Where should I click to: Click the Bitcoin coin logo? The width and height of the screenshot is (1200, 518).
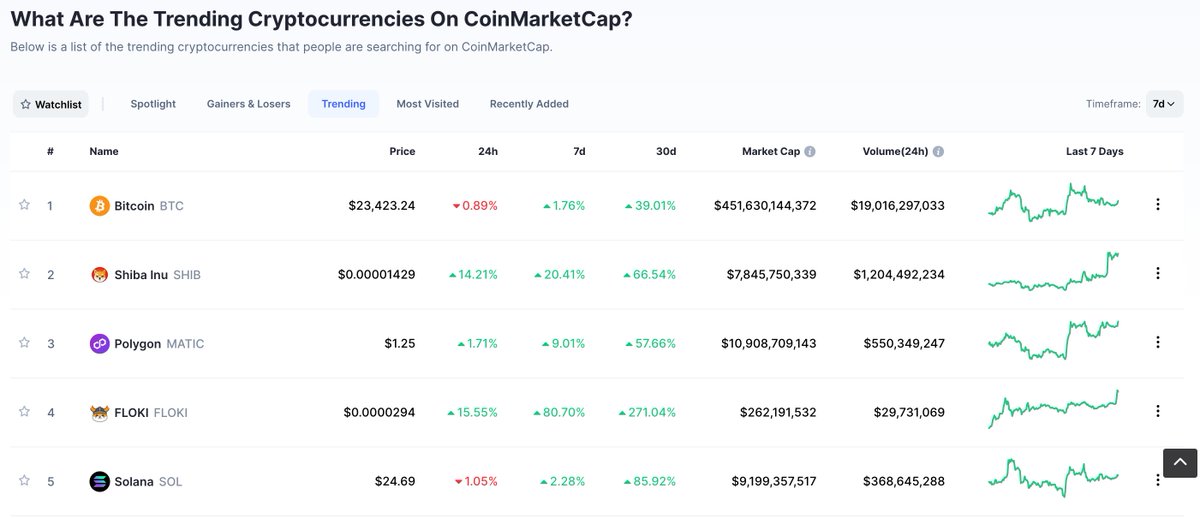99,205
